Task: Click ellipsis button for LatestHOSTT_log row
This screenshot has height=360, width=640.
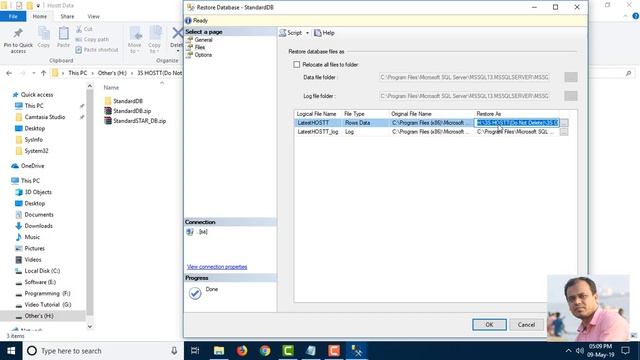Action: (x=564, y=132)
